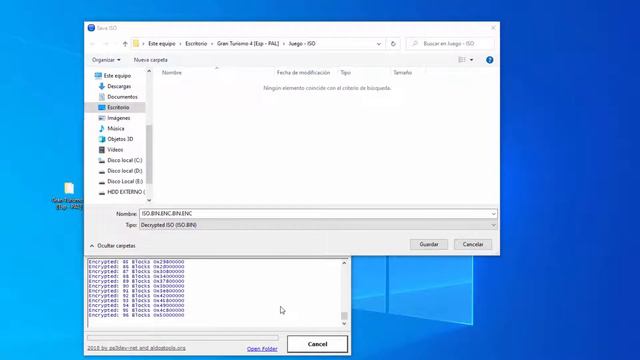Select Música in the navigation pane

116,129
